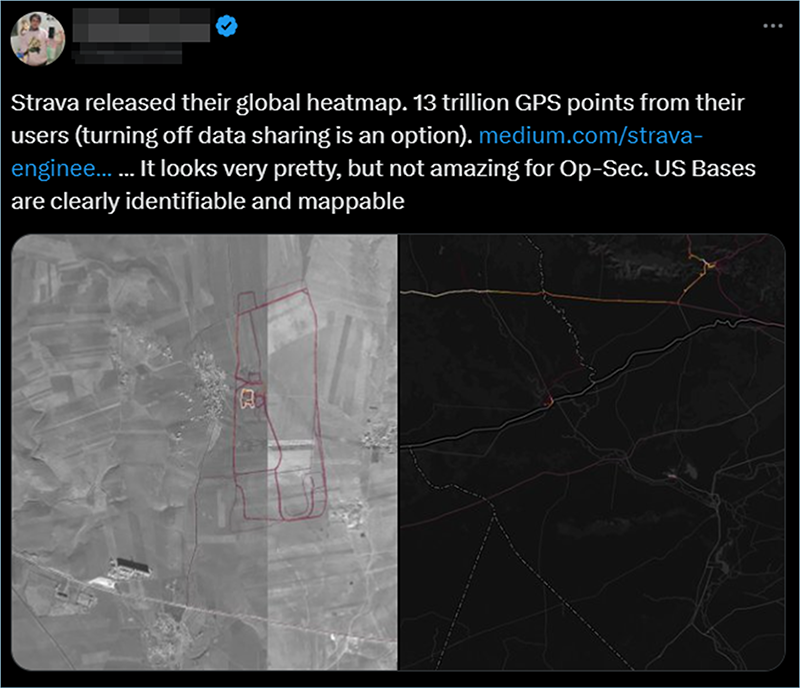Click the tweet text starting "Strava released their"

coord(383,152)
